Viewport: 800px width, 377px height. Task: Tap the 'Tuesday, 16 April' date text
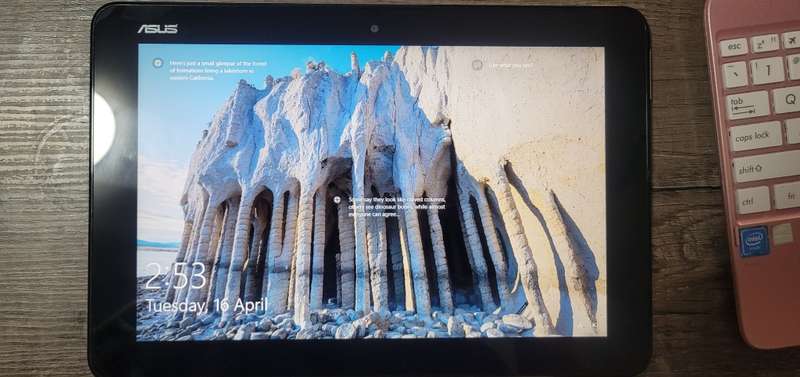tap(207, 306)
